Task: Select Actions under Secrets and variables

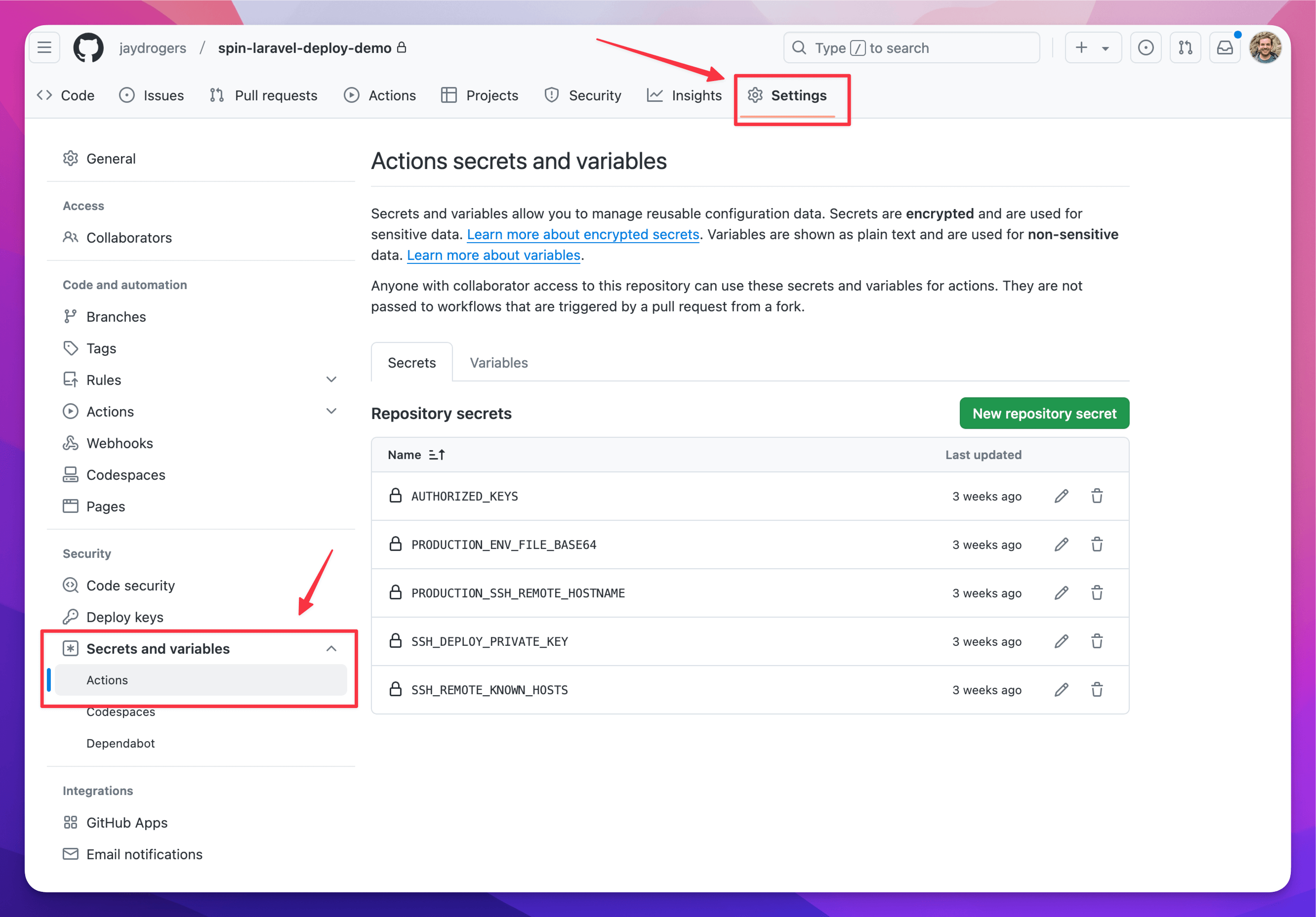Action: click(201, 680)
